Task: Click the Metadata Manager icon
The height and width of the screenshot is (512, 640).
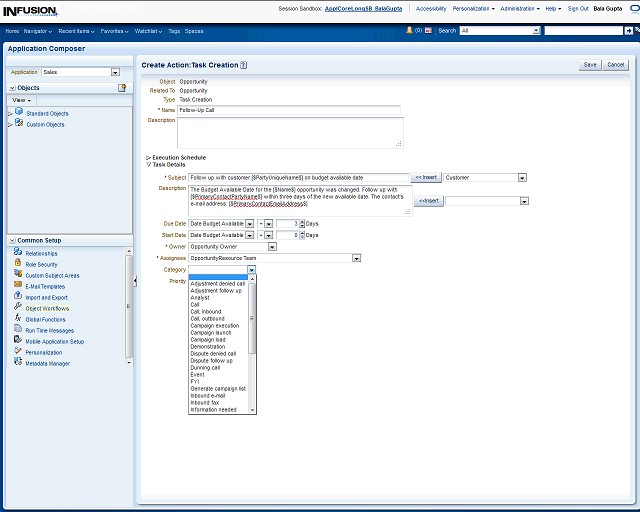Action: (x=18, y=363)
